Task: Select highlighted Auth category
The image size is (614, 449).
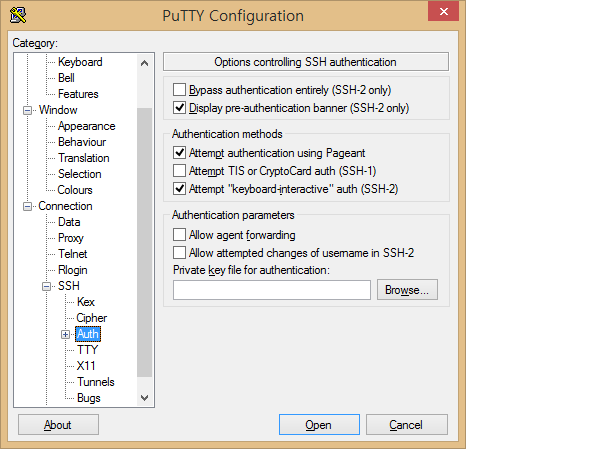Action: (x=88, y=334)
